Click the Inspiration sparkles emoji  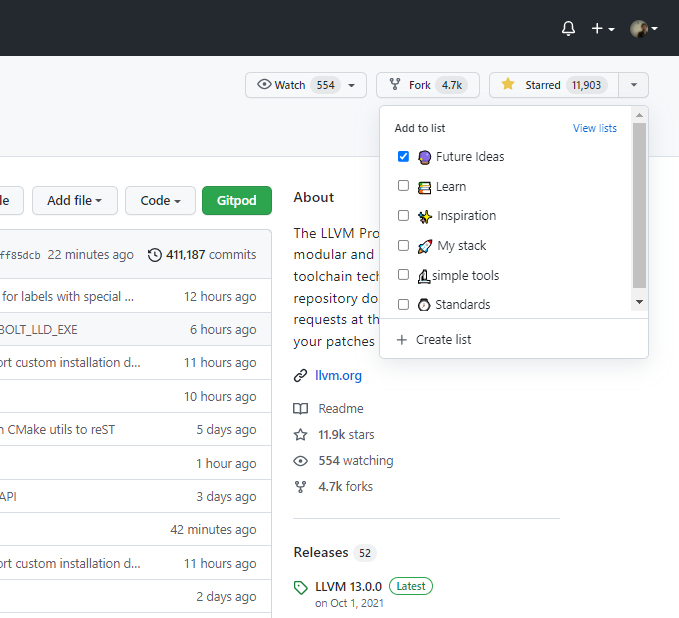[x=425, y=217]
